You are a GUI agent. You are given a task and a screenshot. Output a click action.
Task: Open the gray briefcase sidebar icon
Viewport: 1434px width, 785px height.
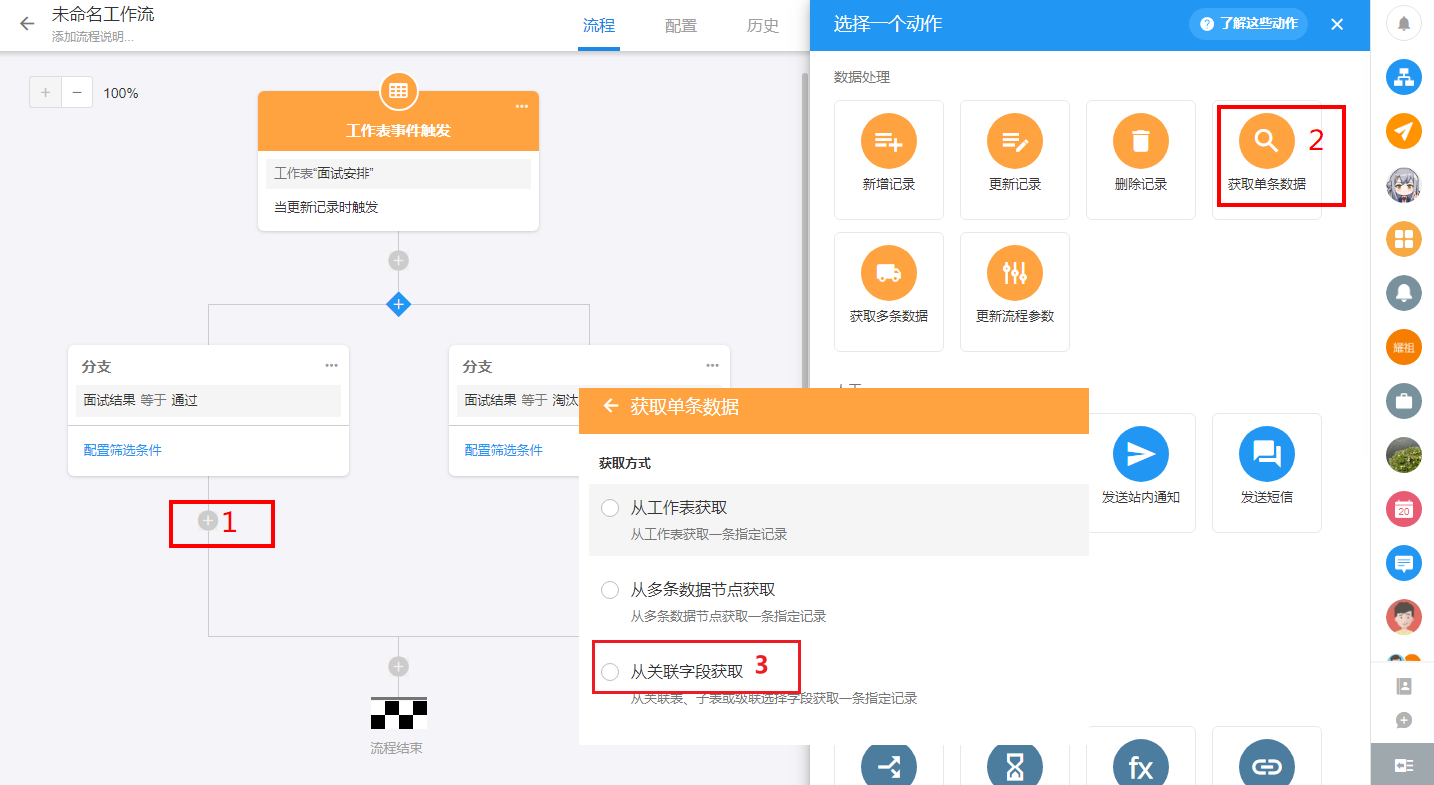click(x=1404, y=401)
